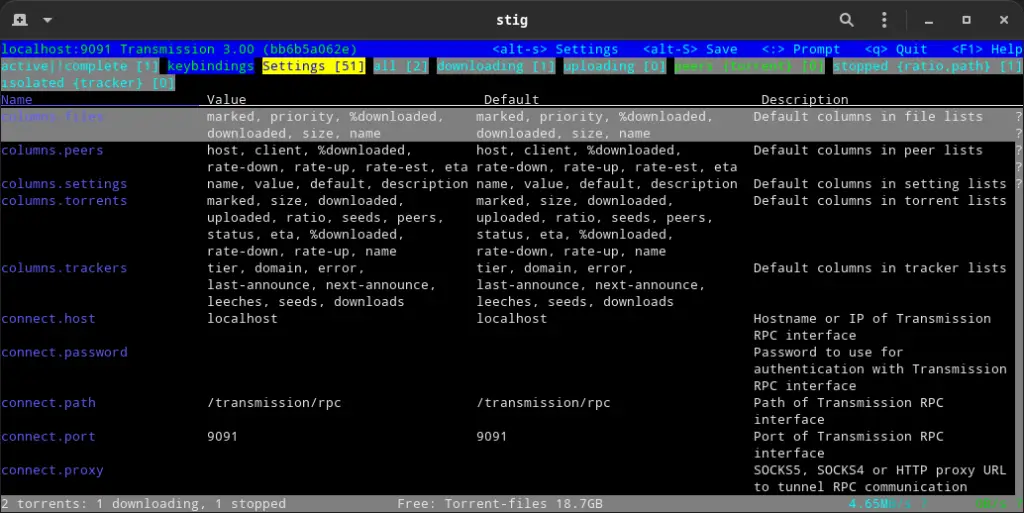The image size is (1024, 513).
Task: Select the columns.settings setting
Action: (64, 184)
